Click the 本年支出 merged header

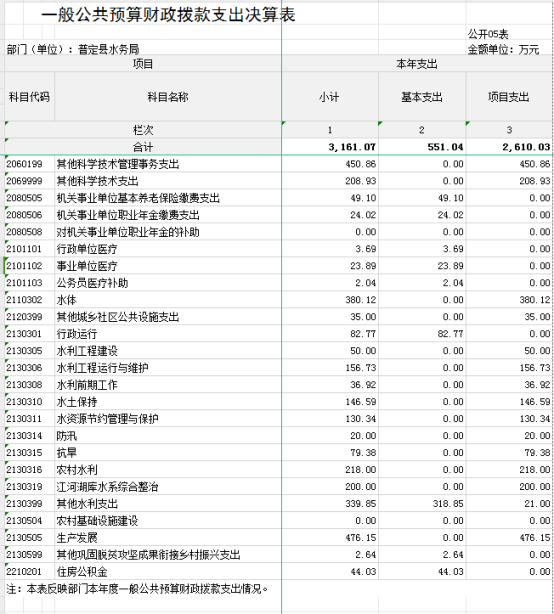pos(417,63)
